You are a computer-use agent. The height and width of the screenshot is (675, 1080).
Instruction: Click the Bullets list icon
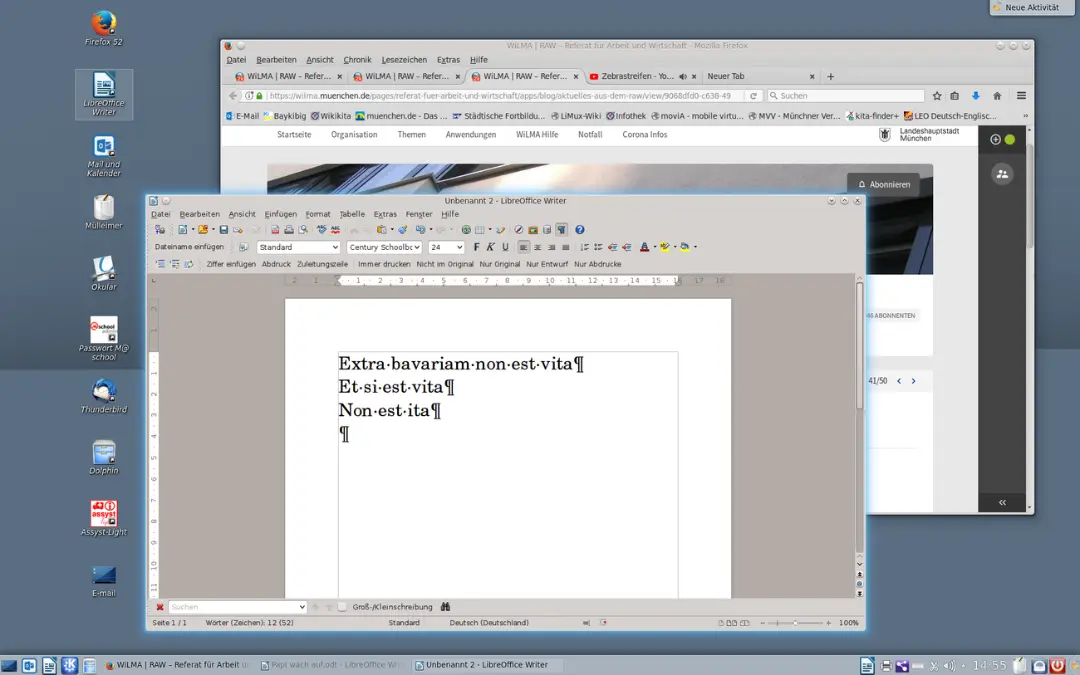tap(598, 247)
